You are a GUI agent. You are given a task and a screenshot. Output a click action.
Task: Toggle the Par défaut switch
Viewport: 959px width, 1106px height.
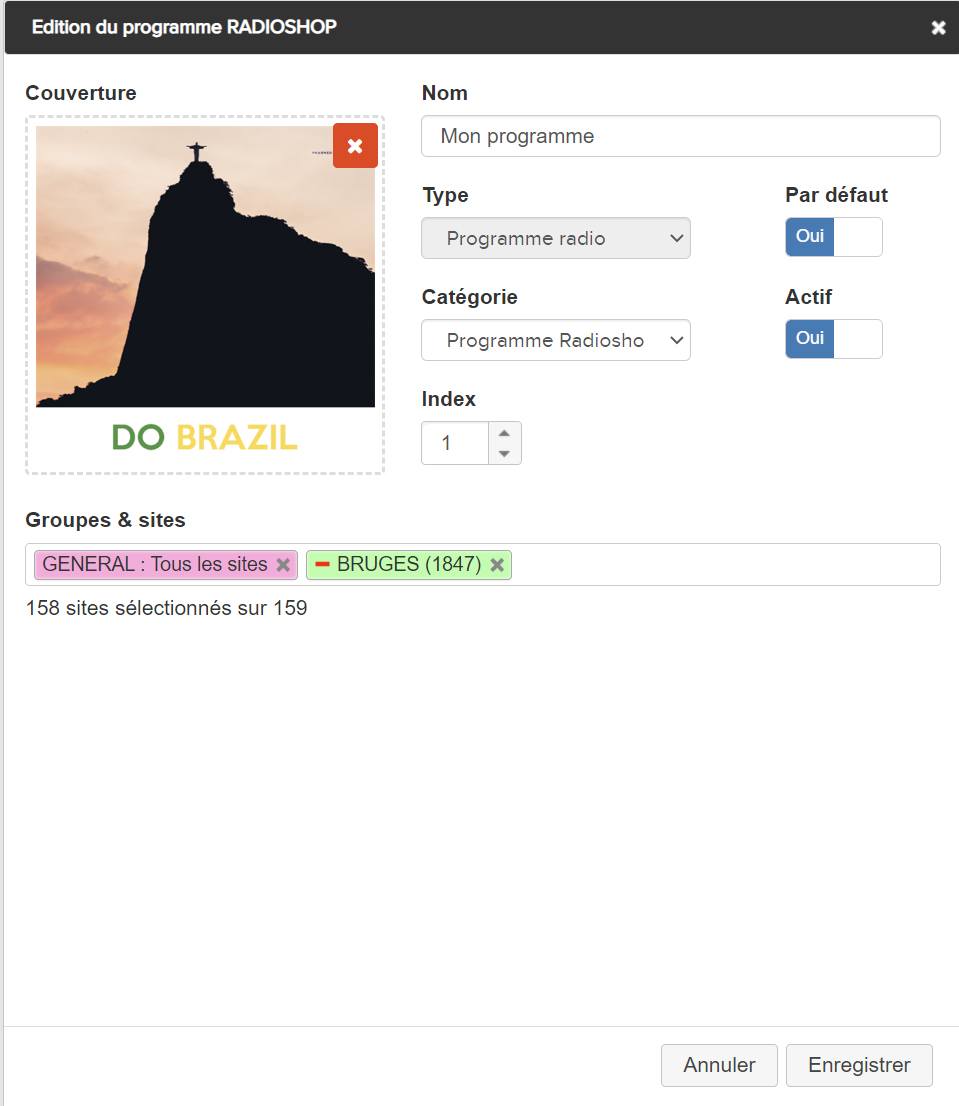pyautogui.click(x=833, y=237)
